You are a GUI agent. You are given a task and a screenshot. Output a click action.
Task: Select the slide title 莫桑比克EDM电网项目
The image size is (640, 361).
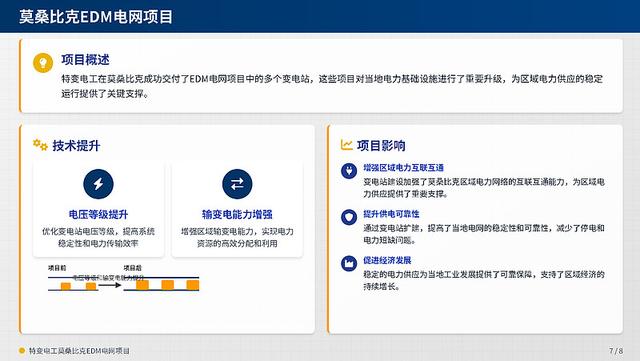pyautogui.click(x=96, y=17)
